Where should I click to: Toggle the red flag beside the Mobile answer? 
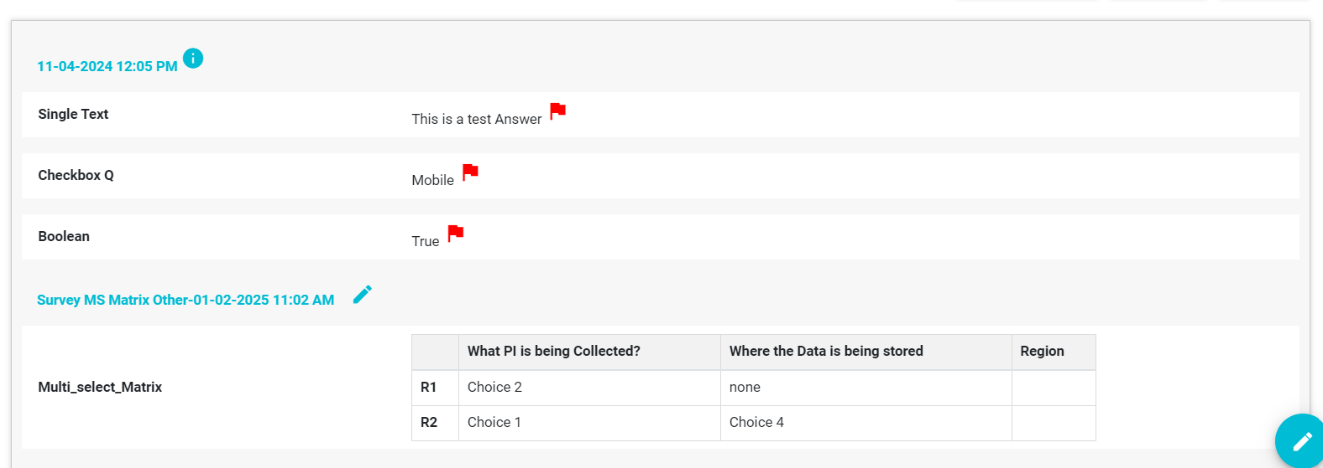point(470,172)
